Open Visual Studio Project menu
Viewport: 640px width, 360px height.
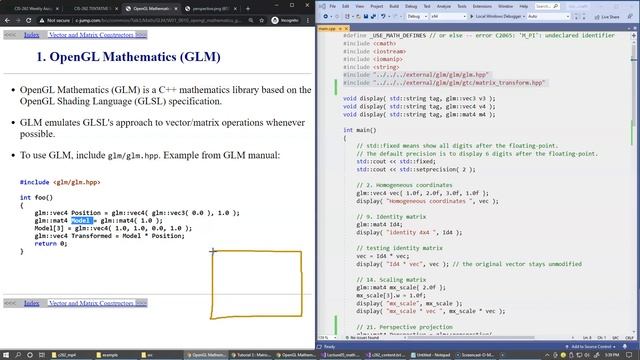(x=377, y=6)
